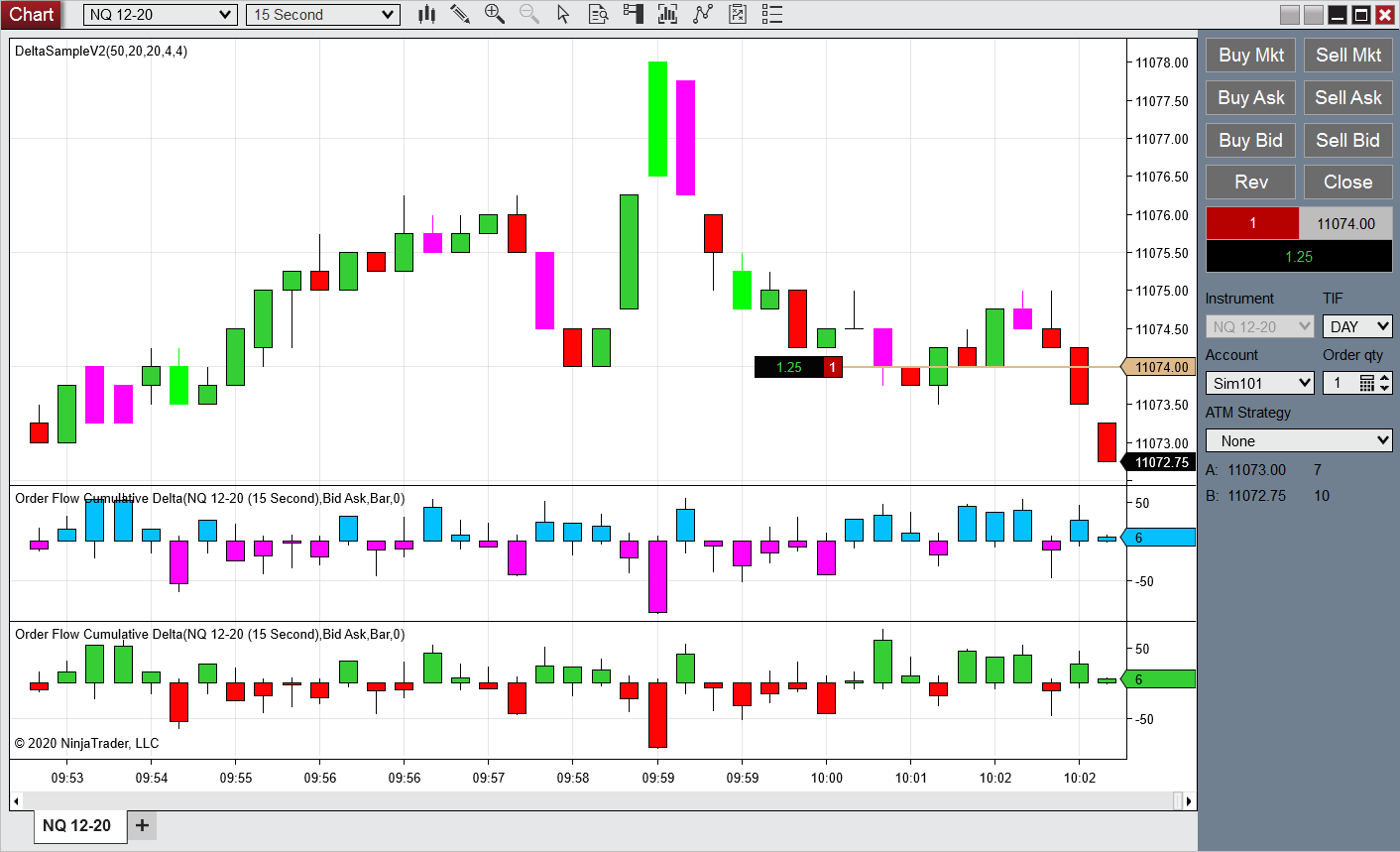Screen dimensions: 1400x852
Task: Click the tall bright green 09:59 candle
Action: coord(657,119)
